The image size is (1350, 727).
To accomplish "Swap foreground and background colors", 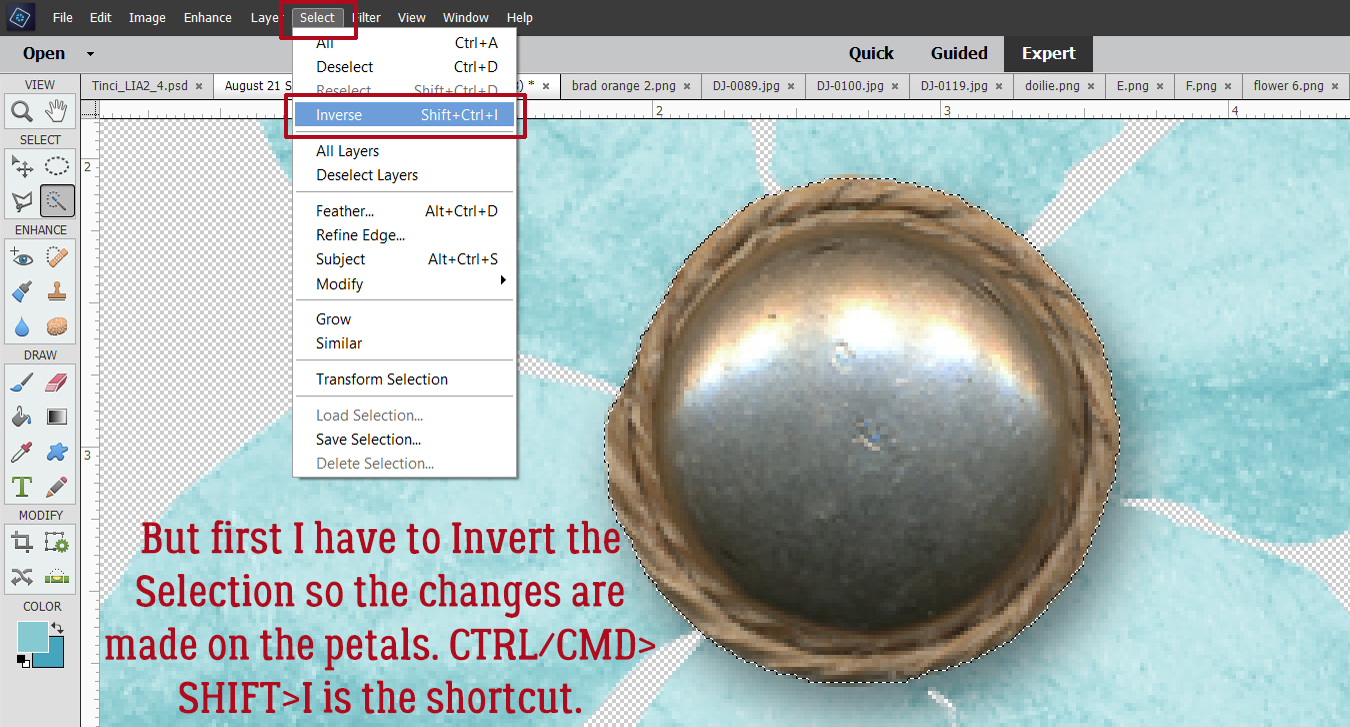I will [58, 628].
